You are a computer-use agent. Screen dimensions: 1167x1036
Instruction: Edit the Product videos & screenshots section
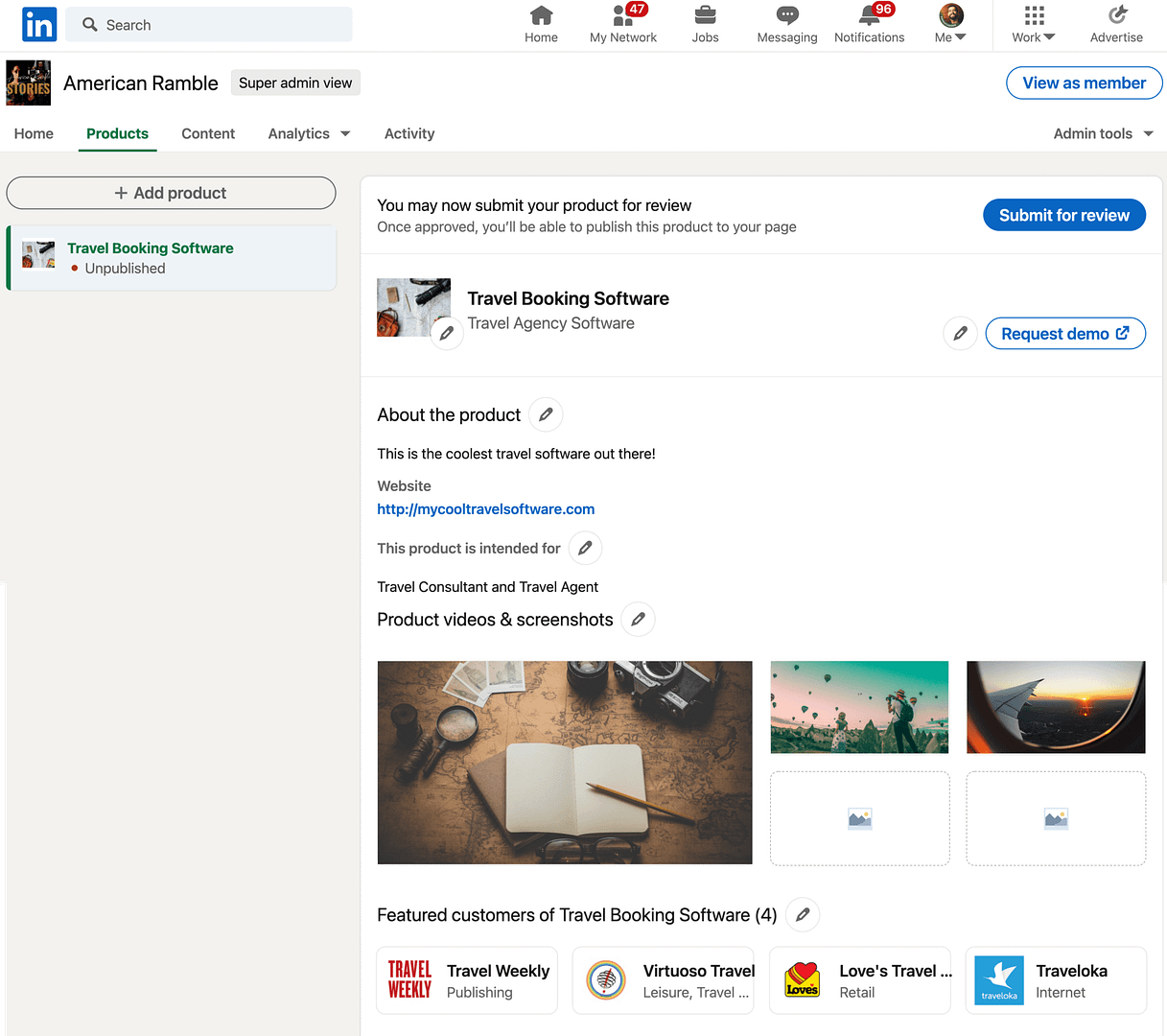tap(637, 619)
